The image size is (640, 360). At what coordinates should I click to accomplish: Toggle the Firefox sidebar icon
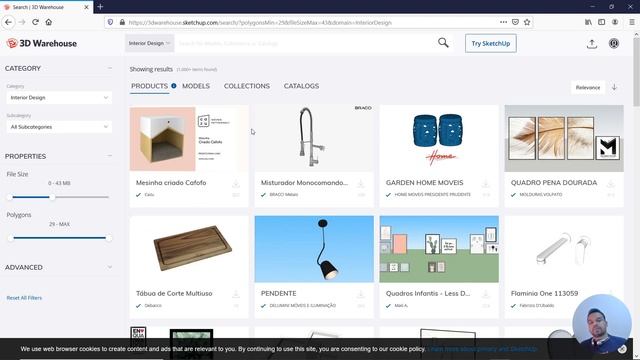pos(602,22)
